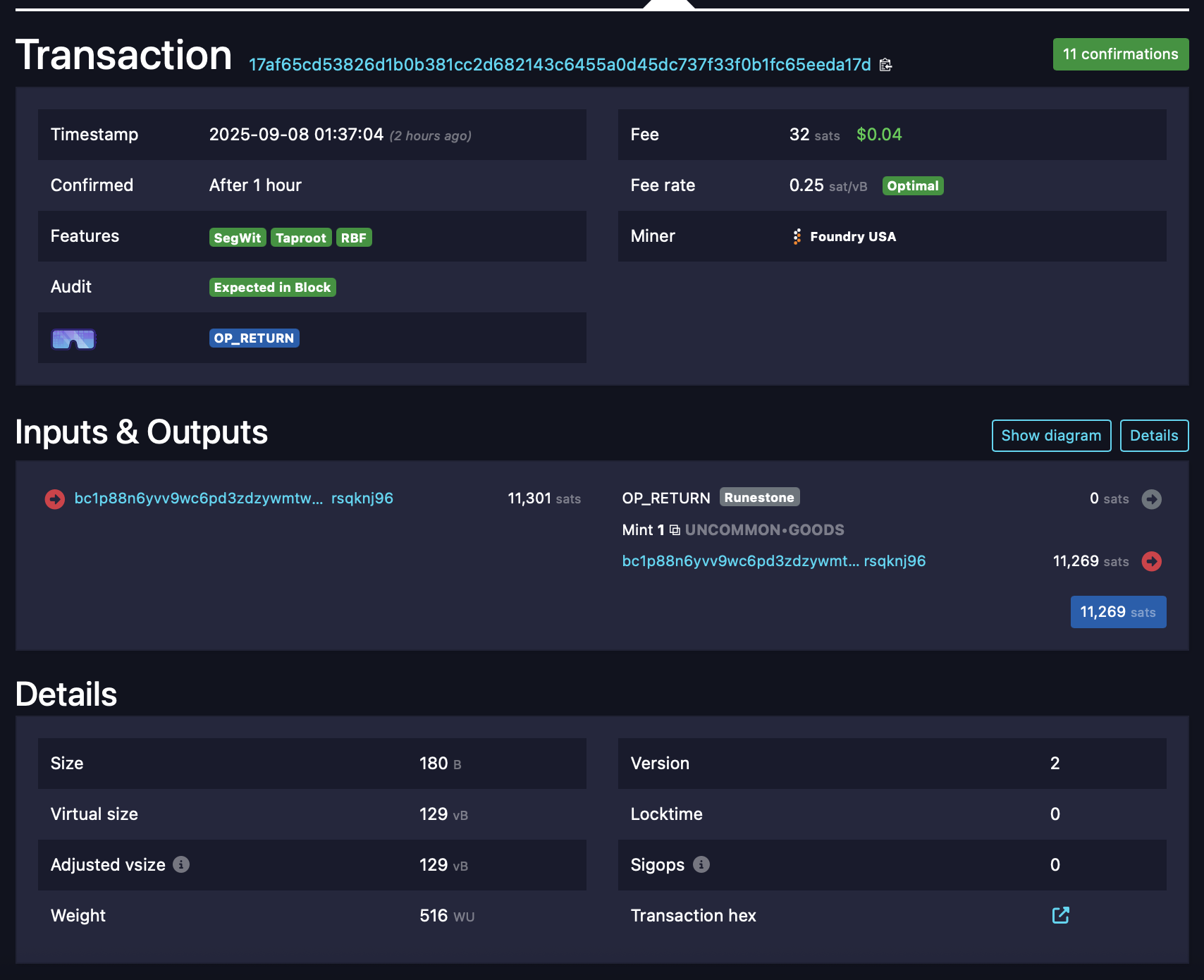
Task: Click the Virtual size value '129 vB'
Action: pyautogui.click(x=443, y=814)
